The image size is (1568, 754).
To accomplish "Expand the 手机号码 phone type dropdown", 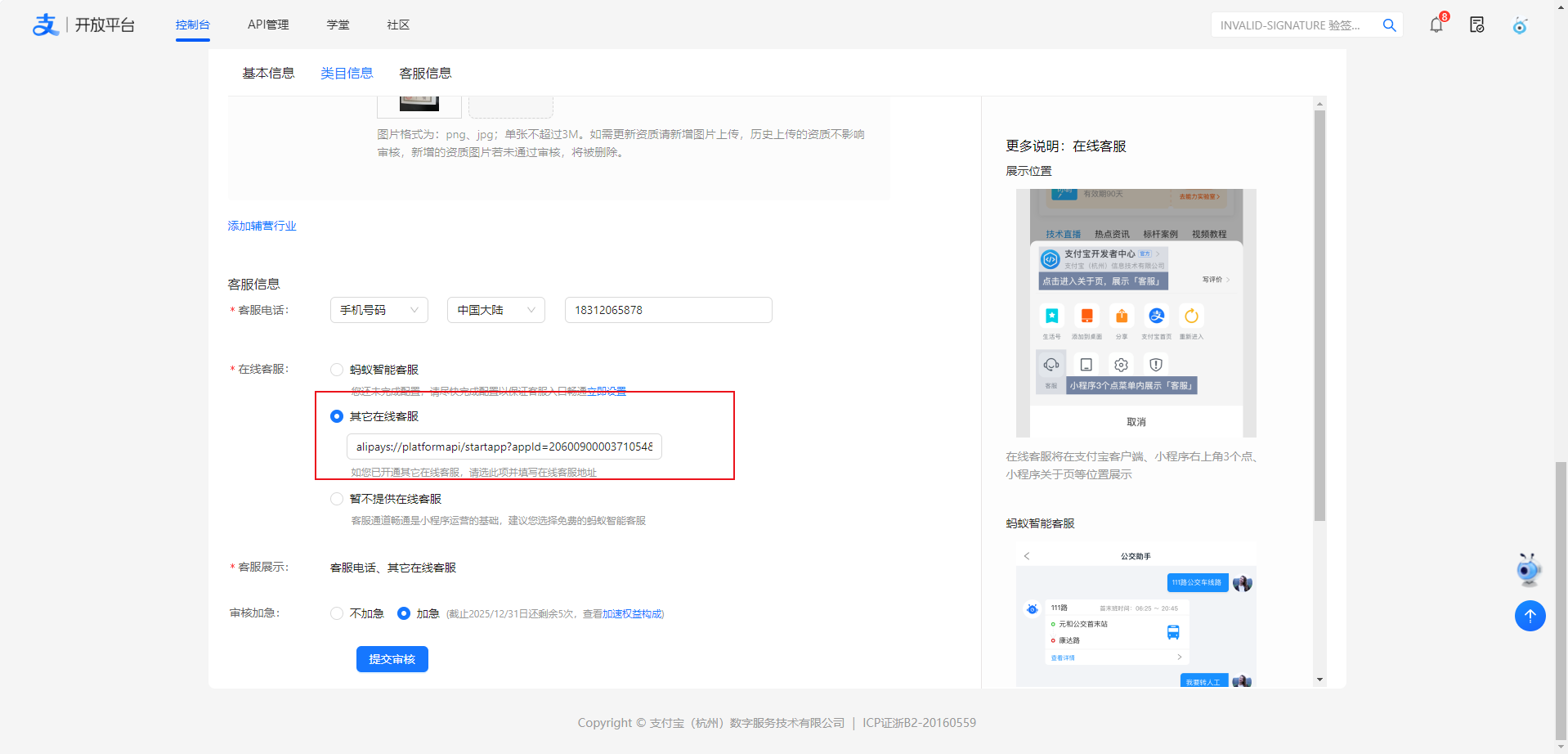I will pyautogui.click(x=379, y=310).
